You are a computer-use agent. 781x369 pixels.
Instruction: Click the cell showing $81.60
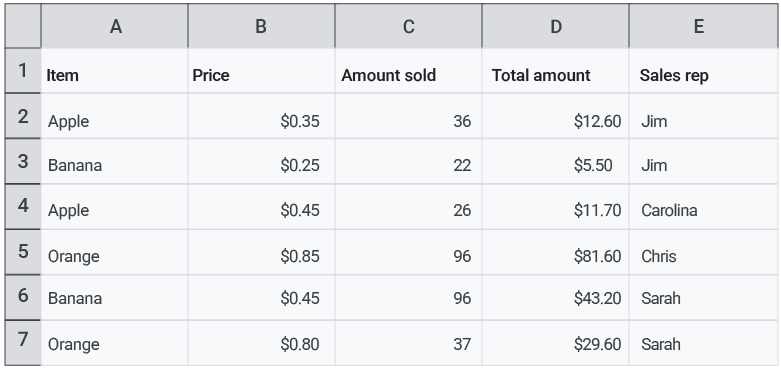(x=555, y=252)
